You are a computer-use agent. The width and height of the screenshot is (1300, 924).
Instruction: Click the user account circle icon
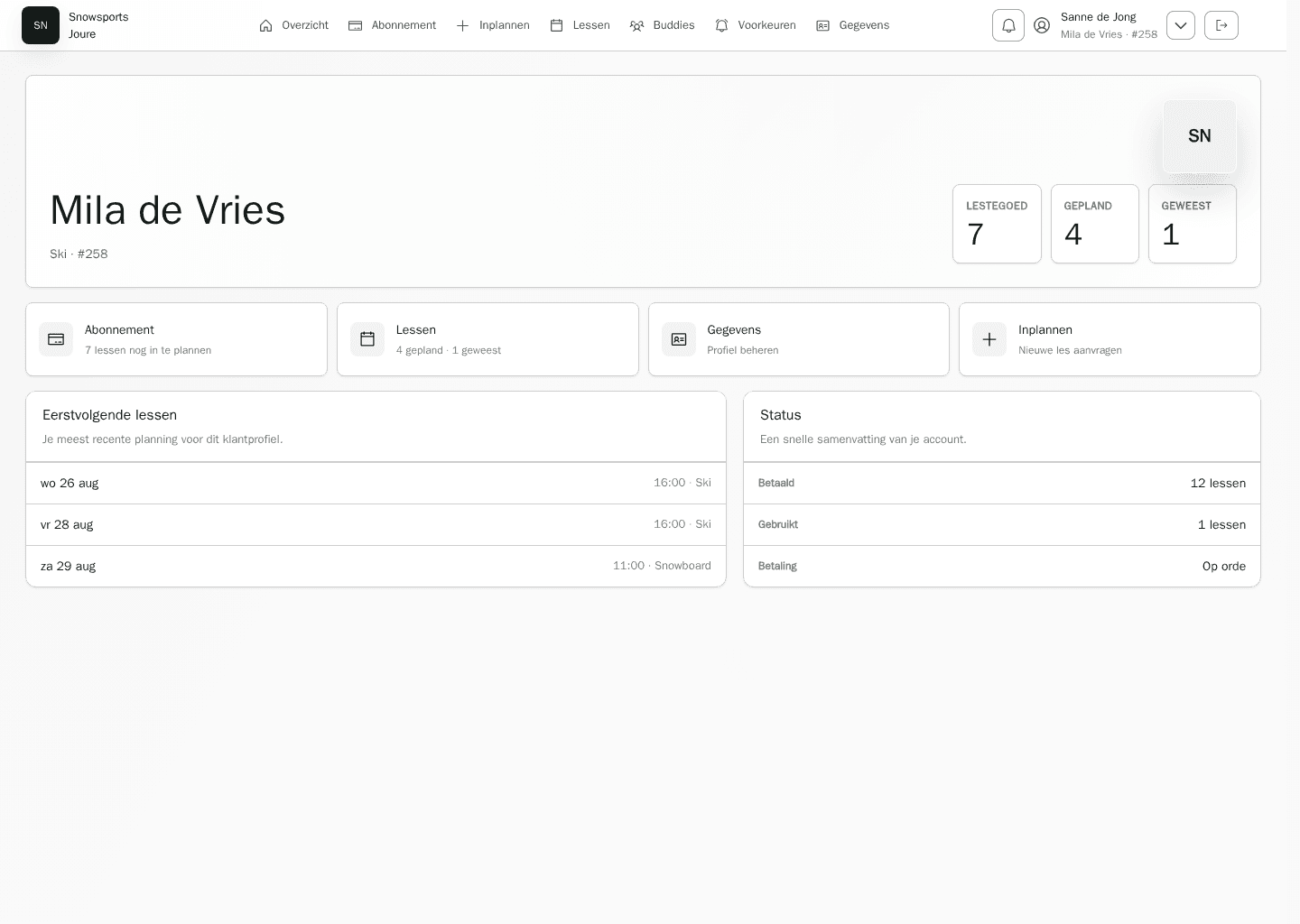[1042, 25]
